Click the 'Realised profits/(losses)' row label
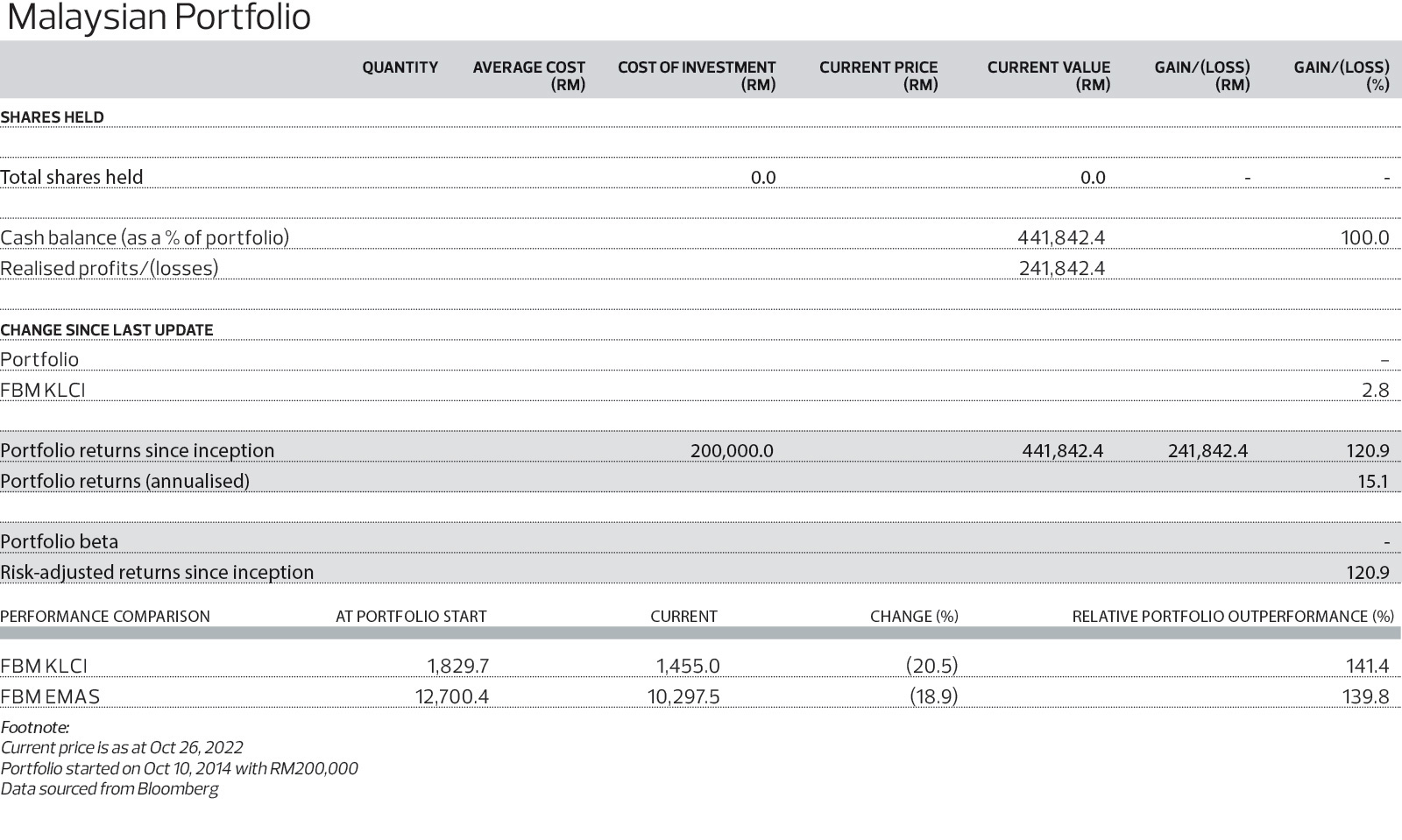 pyautogui.click(x=110, y=268)
